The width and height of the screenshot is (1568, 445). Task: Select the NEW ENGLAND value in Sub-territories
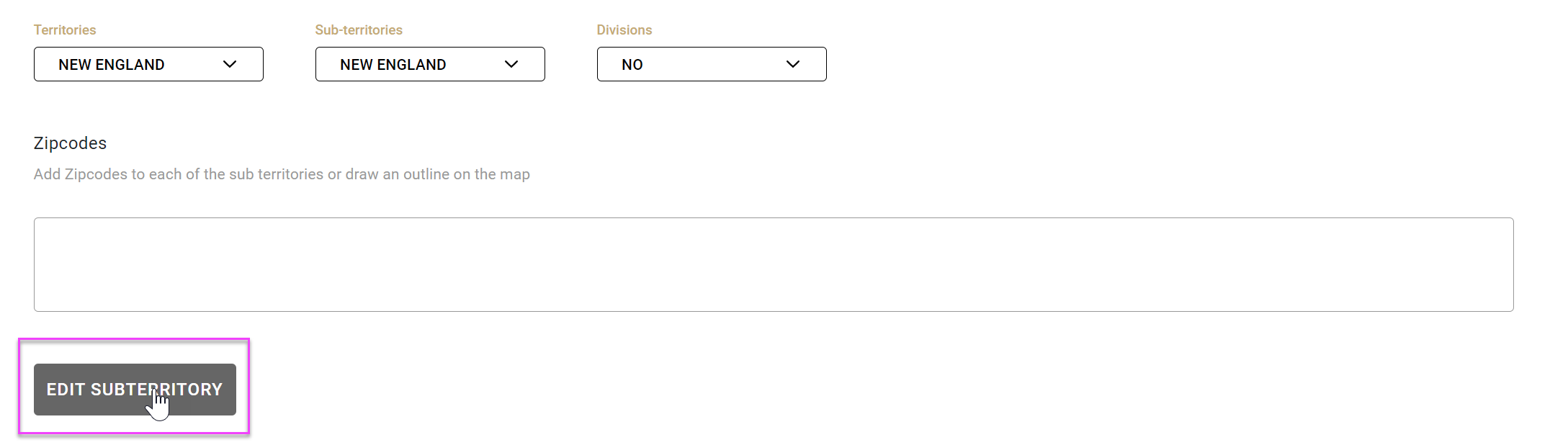click(393, 65)
